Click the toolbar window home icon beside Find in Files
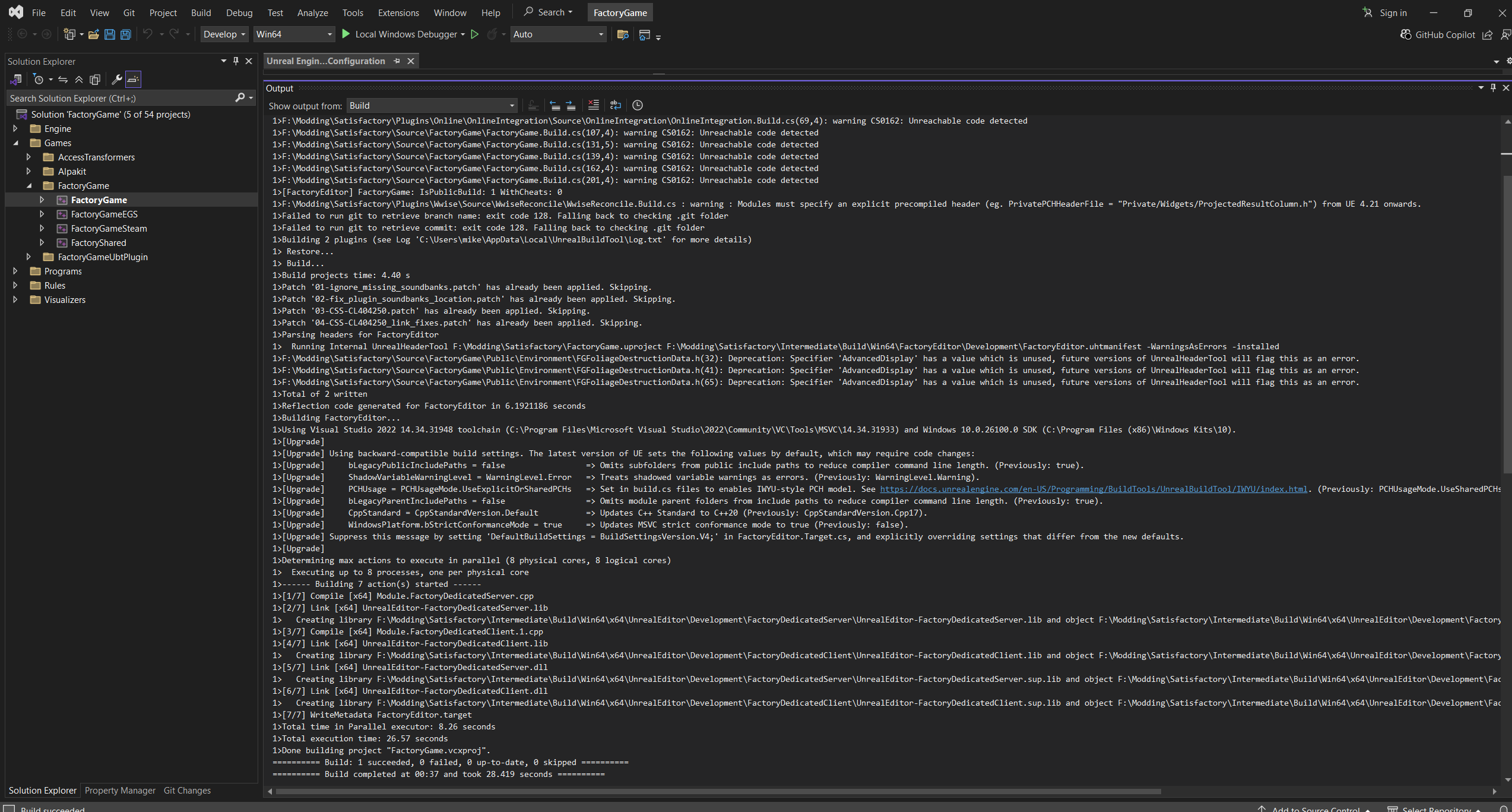 [644, 34]
